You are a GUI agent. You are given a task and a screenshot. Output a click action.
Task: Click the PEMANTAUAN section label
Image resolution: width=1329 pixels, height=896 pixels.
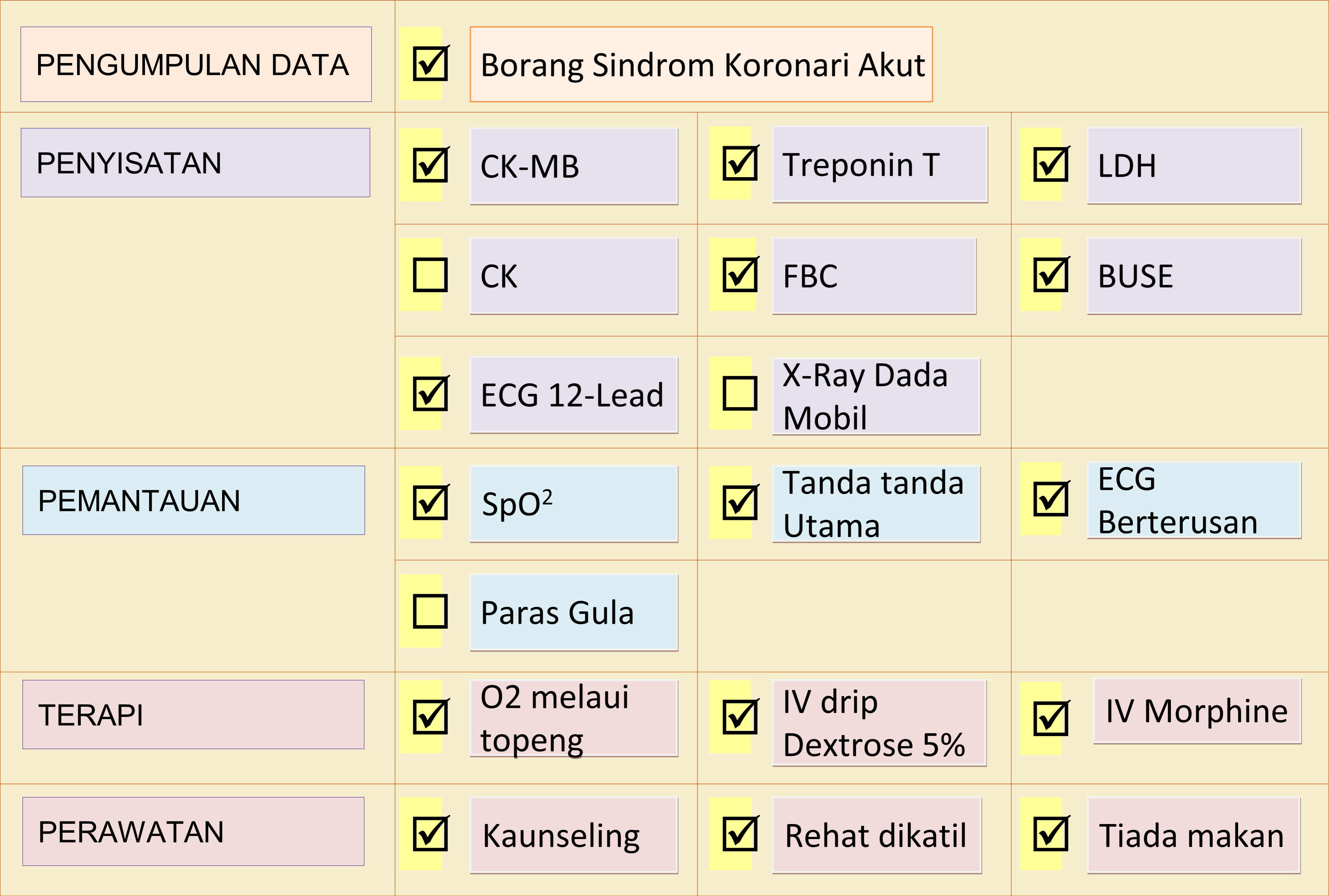coord(194,500)
